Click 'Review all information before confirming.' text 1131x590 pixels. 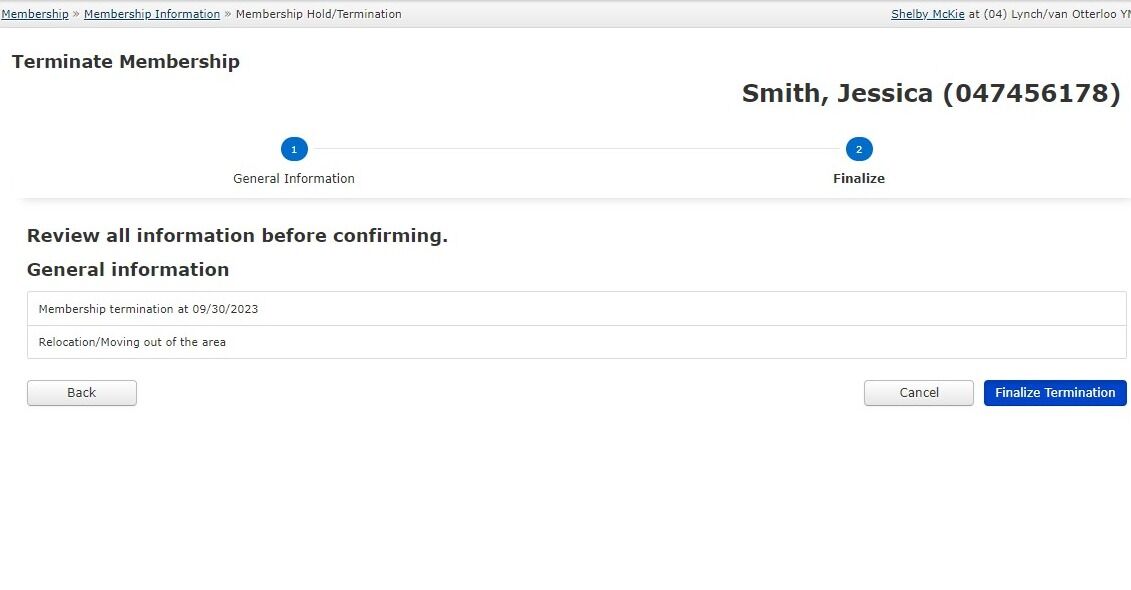[x=237, y=236]
